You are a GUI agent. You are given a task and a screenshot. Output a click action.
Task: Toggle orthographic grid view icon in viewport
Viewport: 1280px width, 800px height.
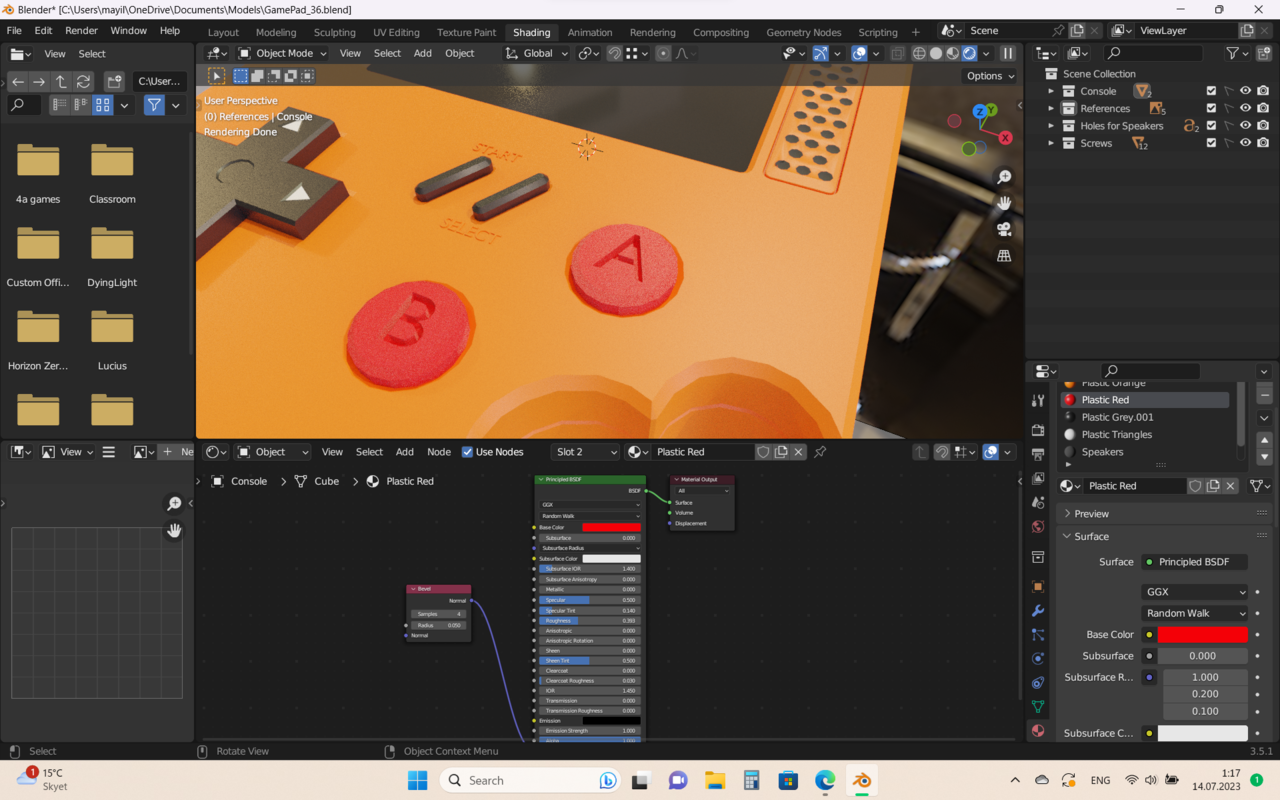pyautogui.click(x=1004, y=256)
